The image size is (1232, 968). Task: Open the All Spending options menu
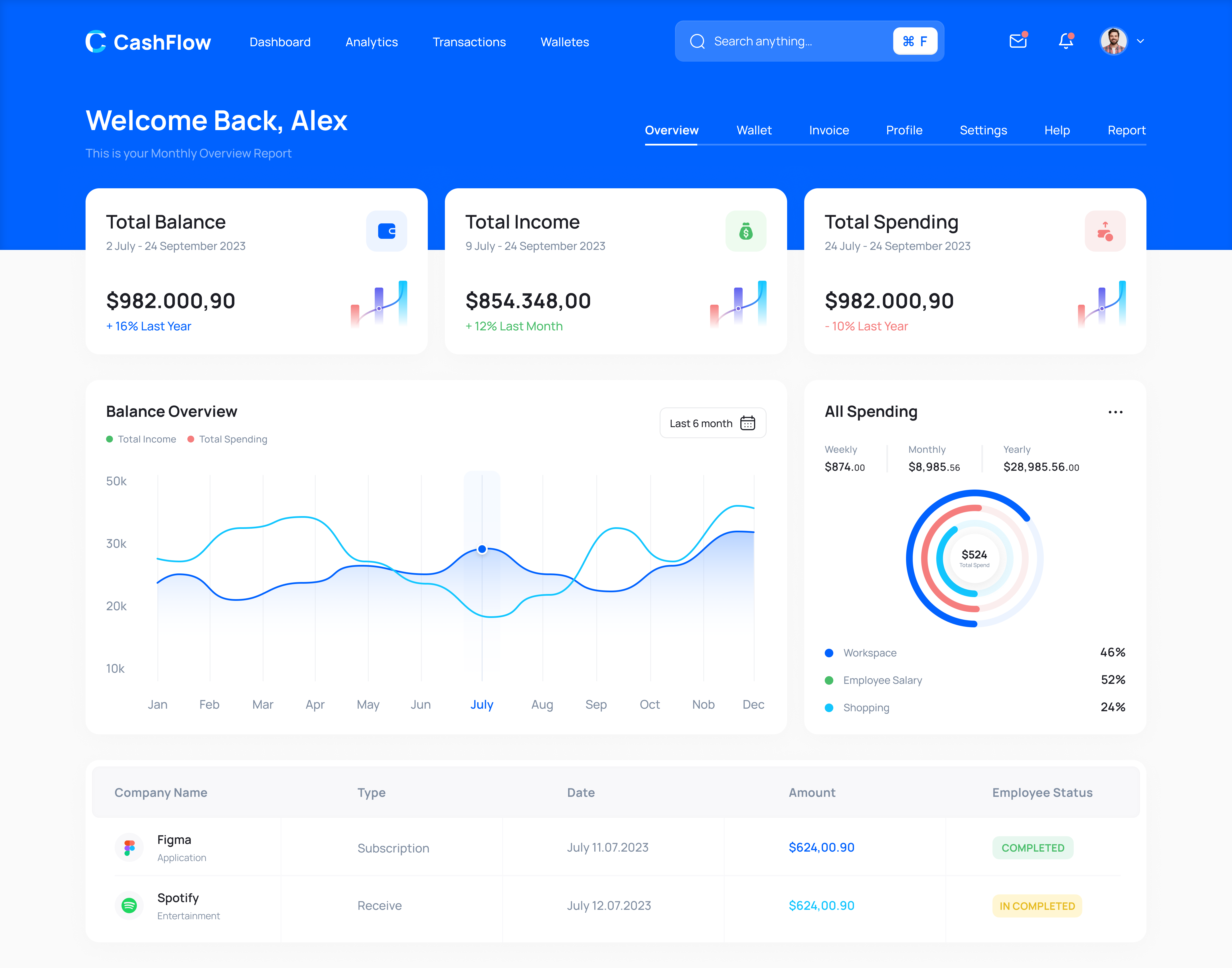tap(1115, 412)
